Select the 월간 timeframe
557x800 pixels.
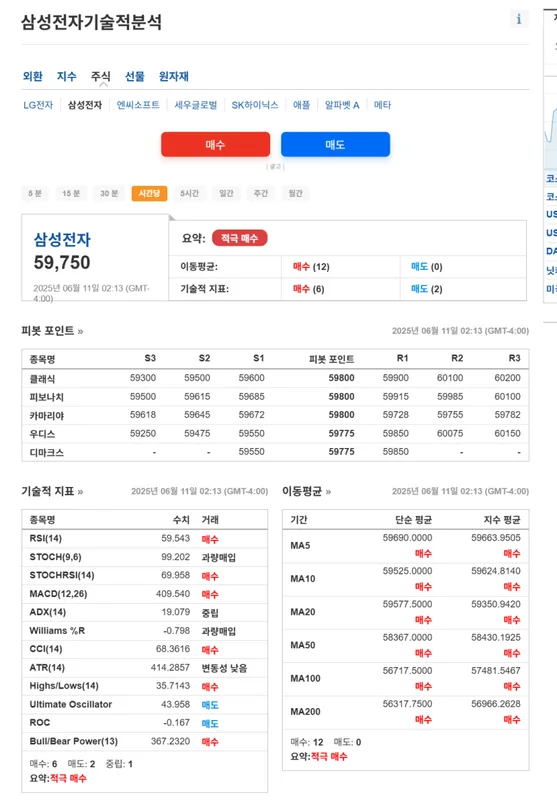point(295,193)
